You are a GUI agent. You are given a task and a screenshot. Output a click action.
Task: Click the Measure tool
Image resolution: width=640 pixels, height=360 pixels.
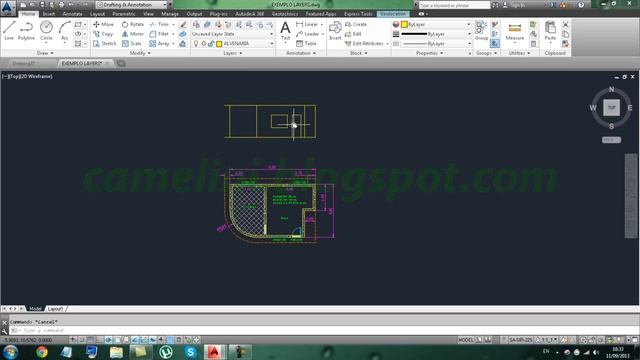[515, 31]
